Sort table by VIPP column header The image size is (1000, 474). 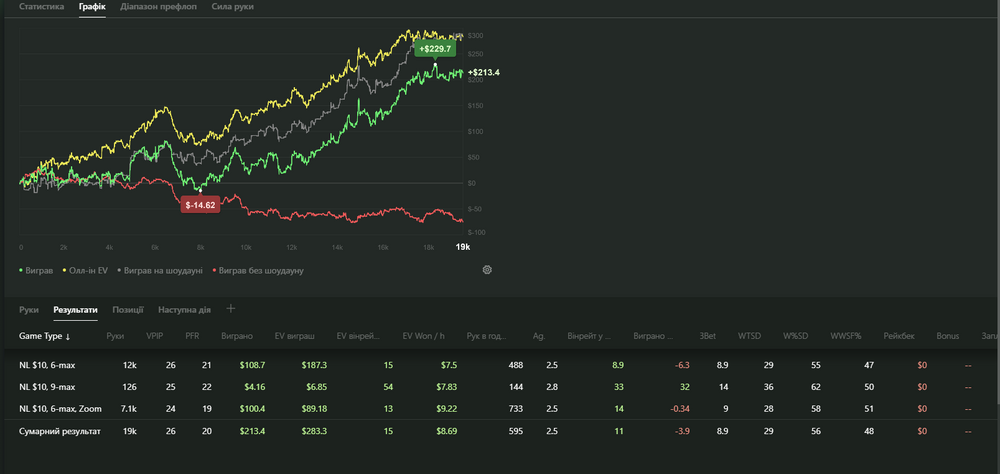[x=154, y=337]
